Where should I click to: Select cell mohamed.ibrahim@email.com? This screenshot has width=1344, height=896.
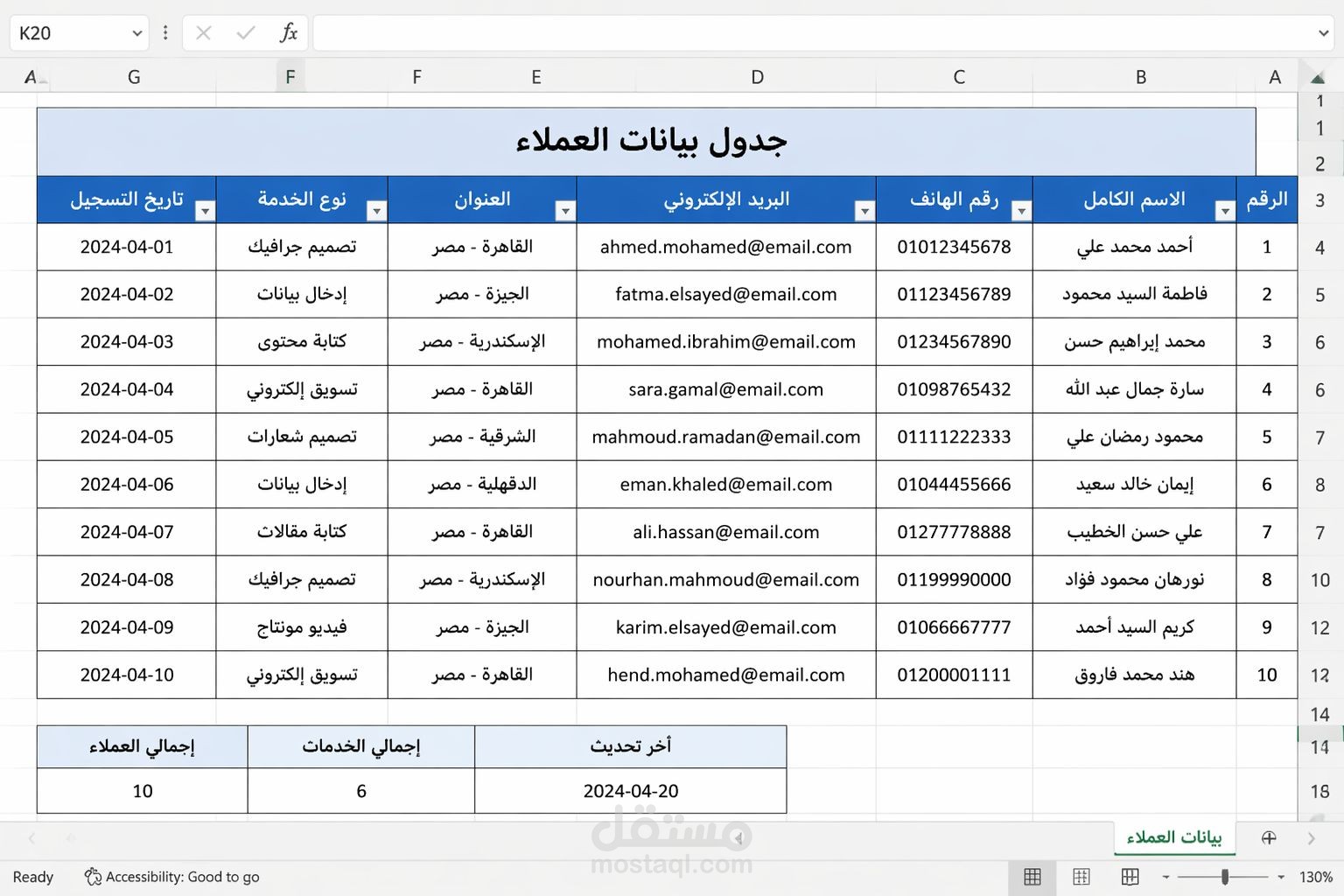click(726, 342)
